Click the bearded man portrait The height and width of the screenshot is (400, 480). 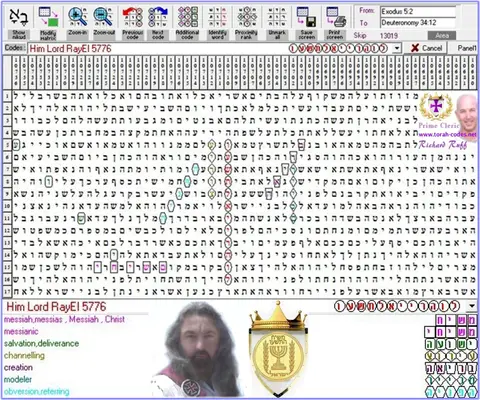tap(200, 350)
